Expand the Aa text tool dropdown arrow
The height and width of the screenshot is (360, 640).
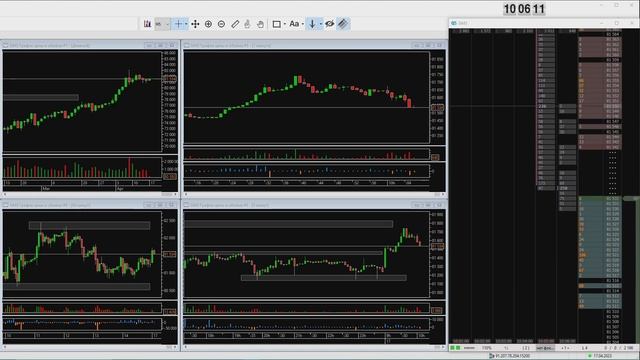pyautogui.click(x=302, y=24)
